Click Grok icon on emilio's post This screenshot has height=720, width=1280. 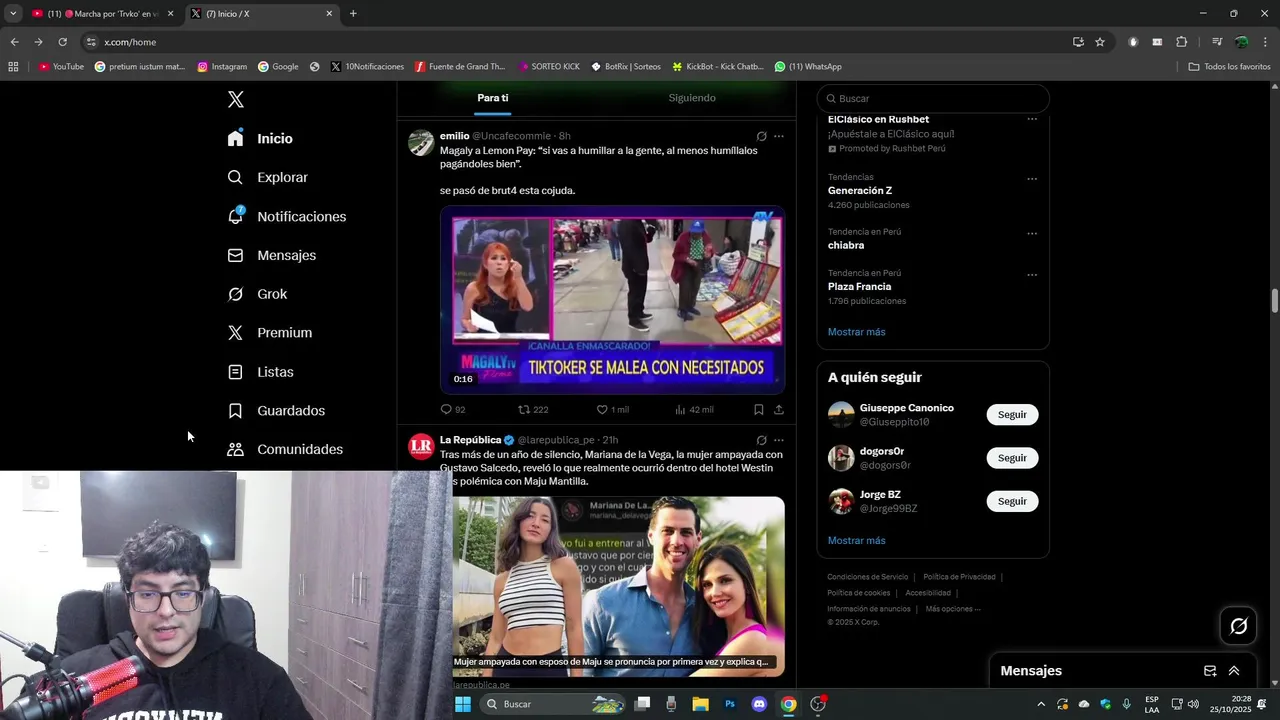761,136
